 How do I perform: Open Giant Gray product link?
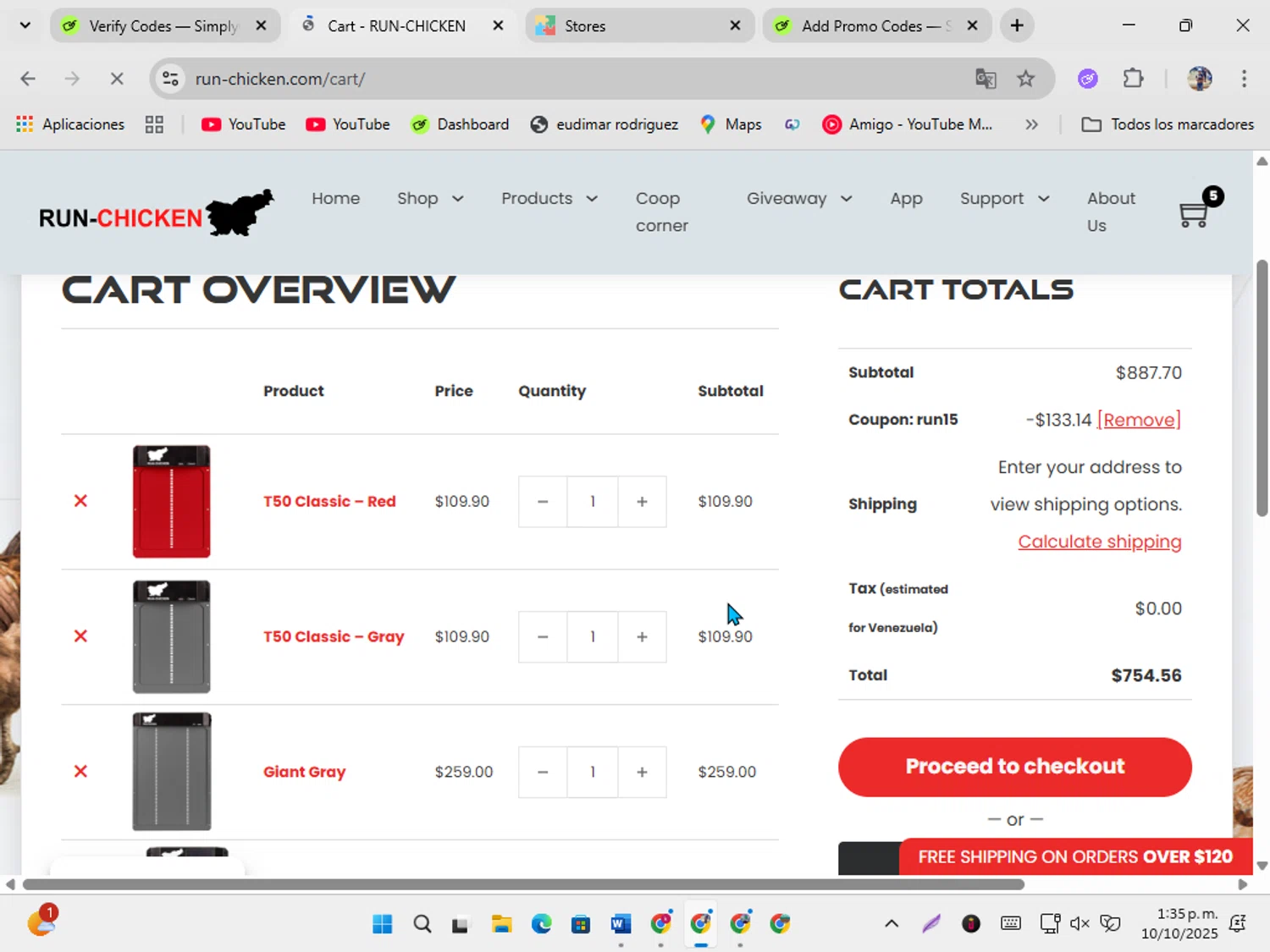305,772
